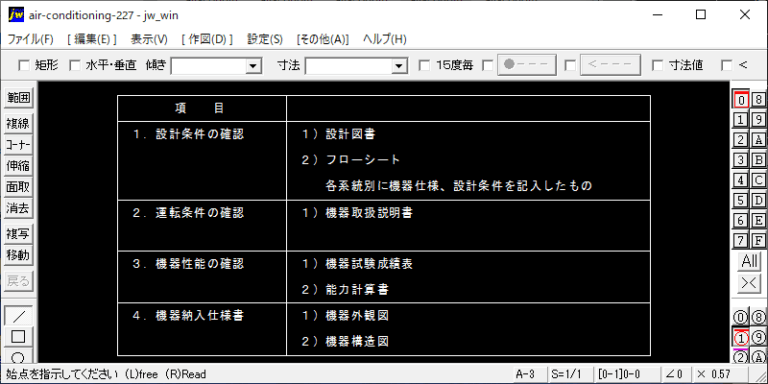Click layer button 4
The width and height of the screenshot is (768, 384).
[741, 180]
